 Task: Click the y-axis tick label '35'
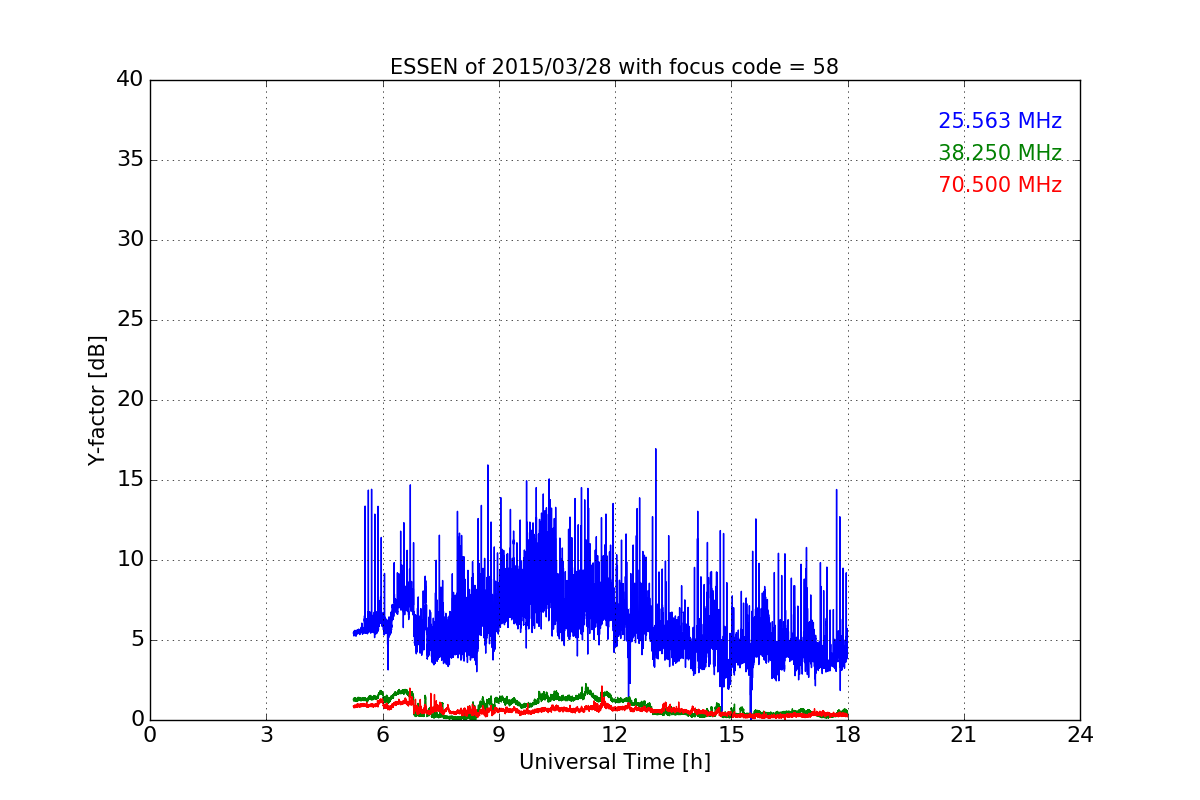click(130, 160)
